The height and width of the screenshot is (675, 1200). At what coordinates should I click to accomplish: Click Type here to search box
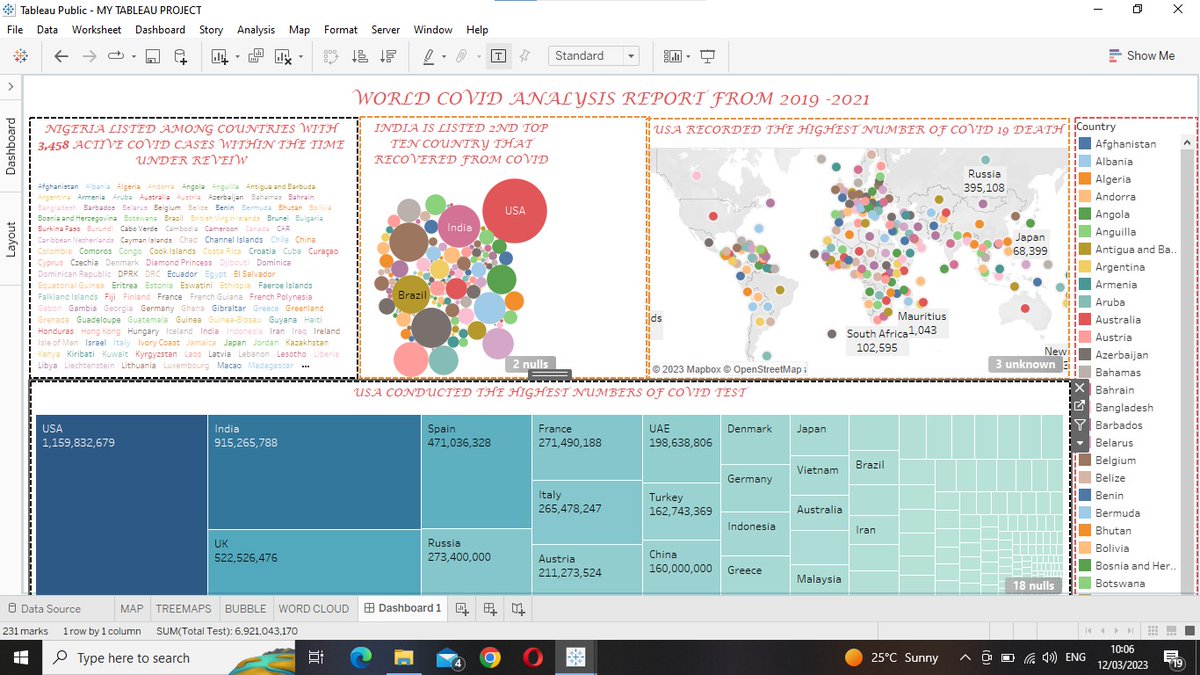click(x=169, y=658)
